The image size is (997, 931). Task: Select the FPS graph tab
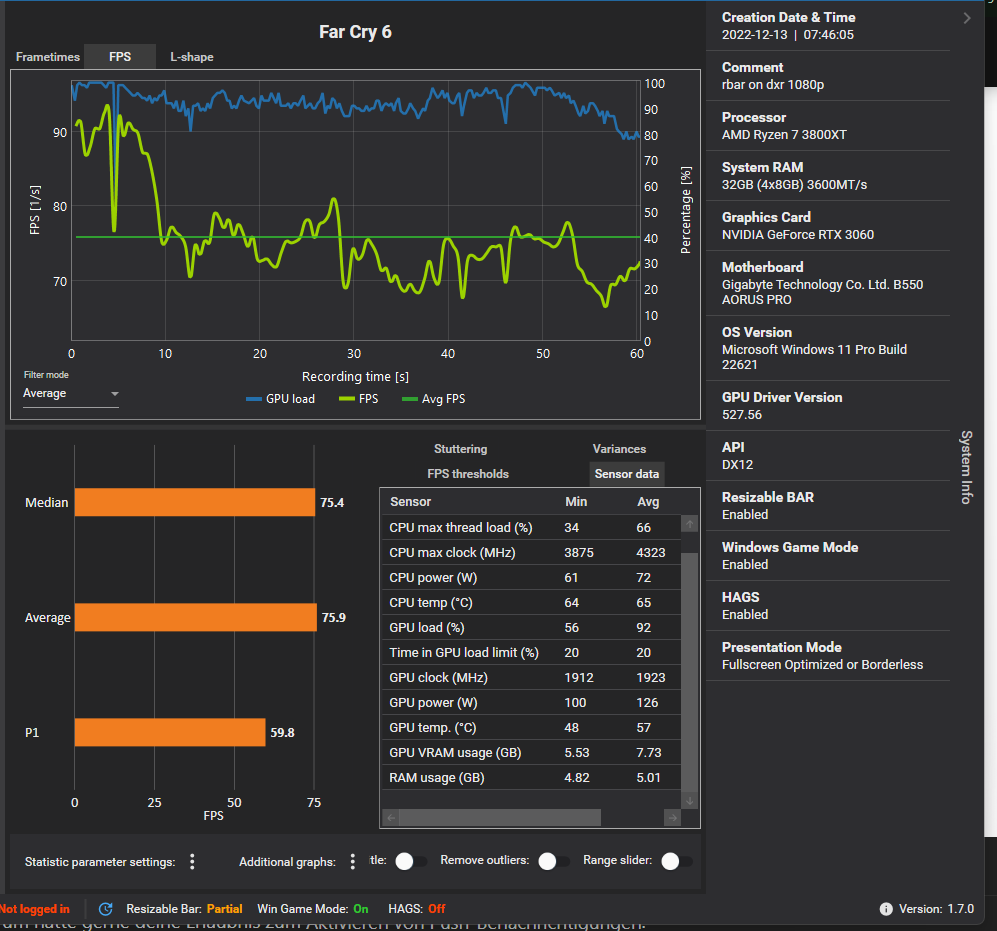120,57
